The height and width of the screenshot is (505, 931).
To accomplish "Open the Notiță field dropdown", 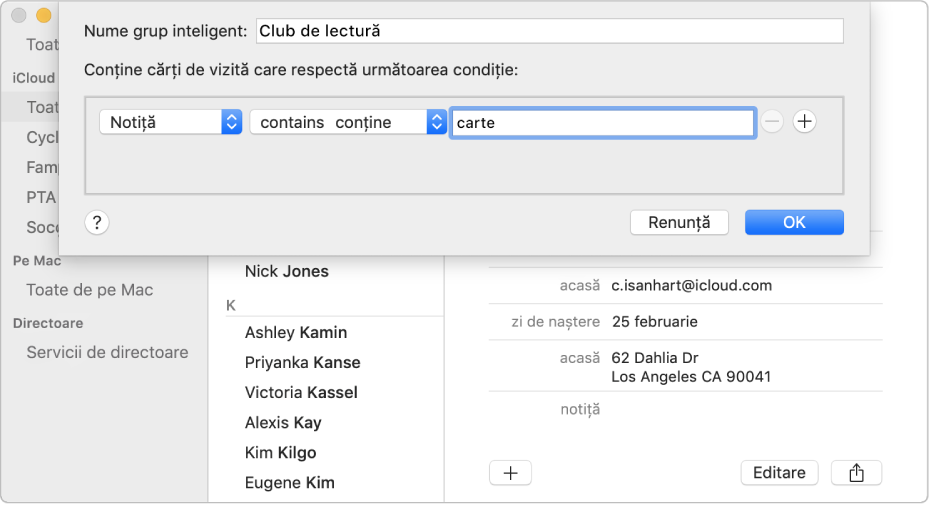I will pos(170,122).
